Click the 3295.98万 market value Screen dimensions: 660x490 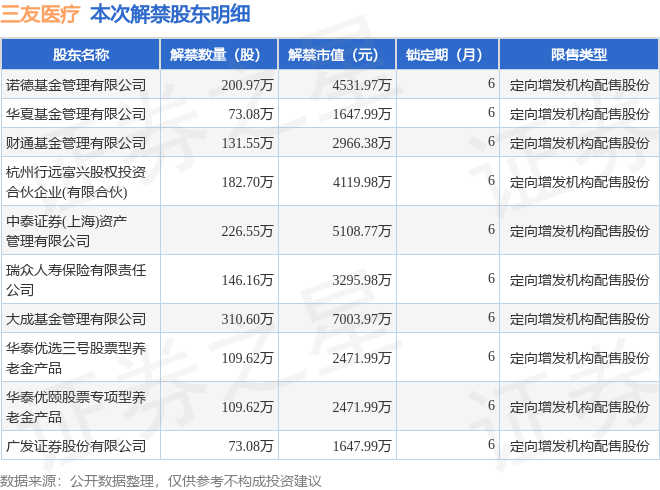pyautogui.click(x=362, y=280)
